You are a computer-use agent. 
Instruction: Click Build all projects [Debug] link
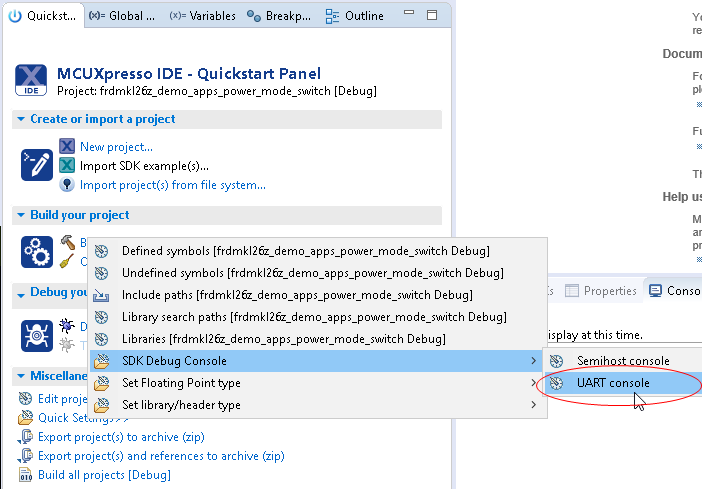pyautogui.click(x=104, y=475)
